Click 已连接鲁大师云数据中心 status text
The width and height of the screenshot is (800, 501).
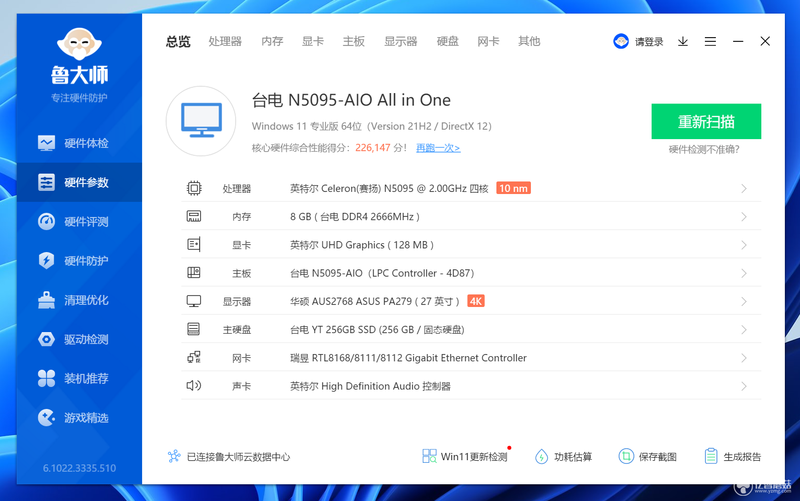(x=238, y=457)
